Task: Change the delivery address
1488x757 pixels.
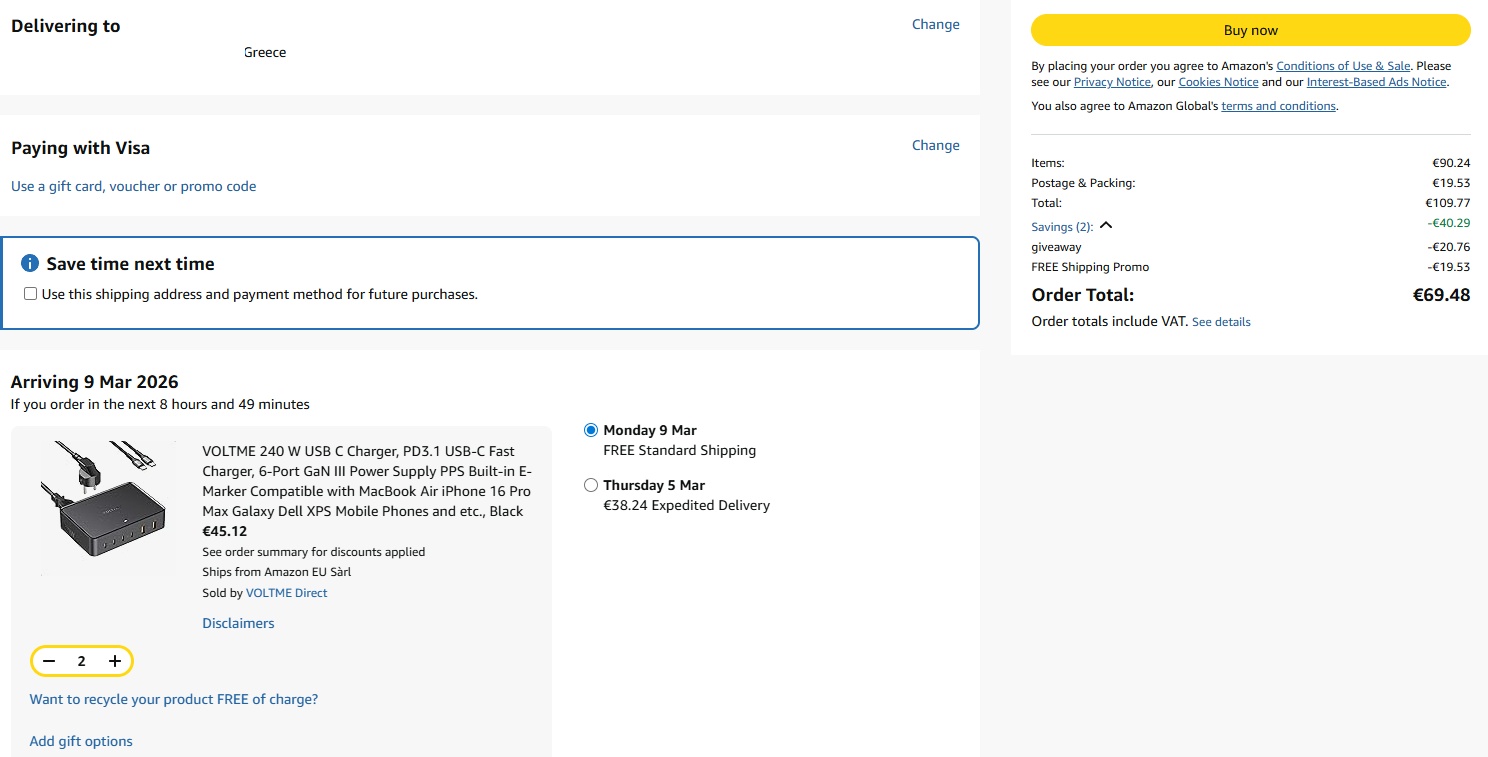Action: point(936,24)
